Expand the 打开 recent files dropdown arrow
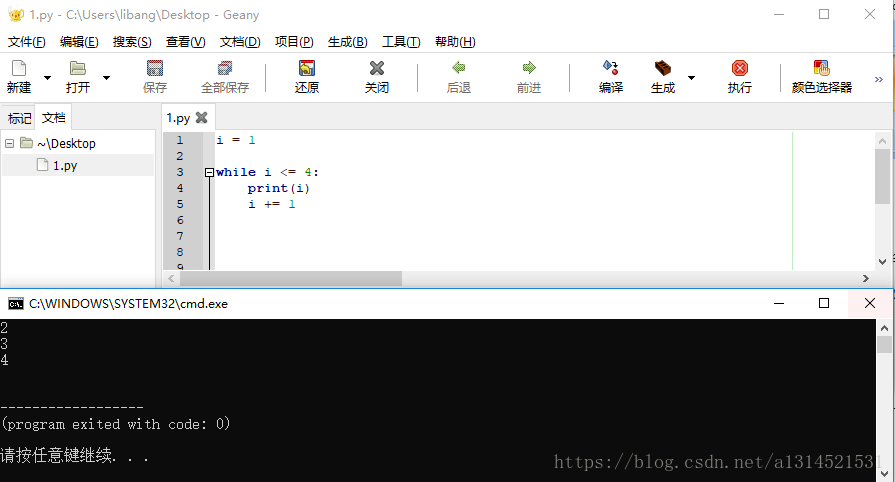Viewport: 895px width, 482px height. (106, 78)
